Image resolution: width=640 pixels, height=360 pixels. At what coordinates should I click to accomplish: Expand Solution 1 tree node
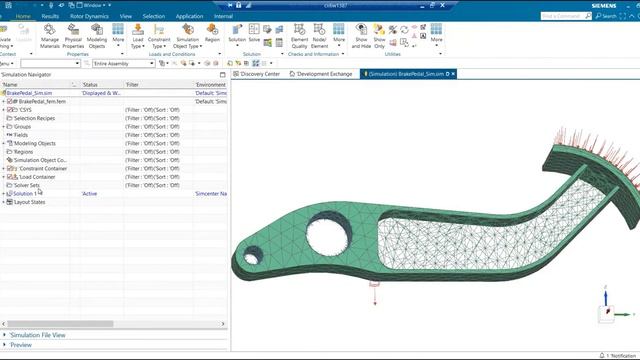pos(4,194)
